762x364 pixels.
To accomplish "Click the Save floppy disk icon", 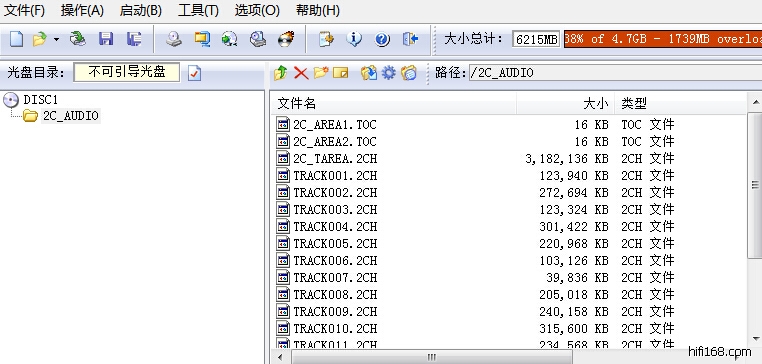I will click(x=106, y=39).
